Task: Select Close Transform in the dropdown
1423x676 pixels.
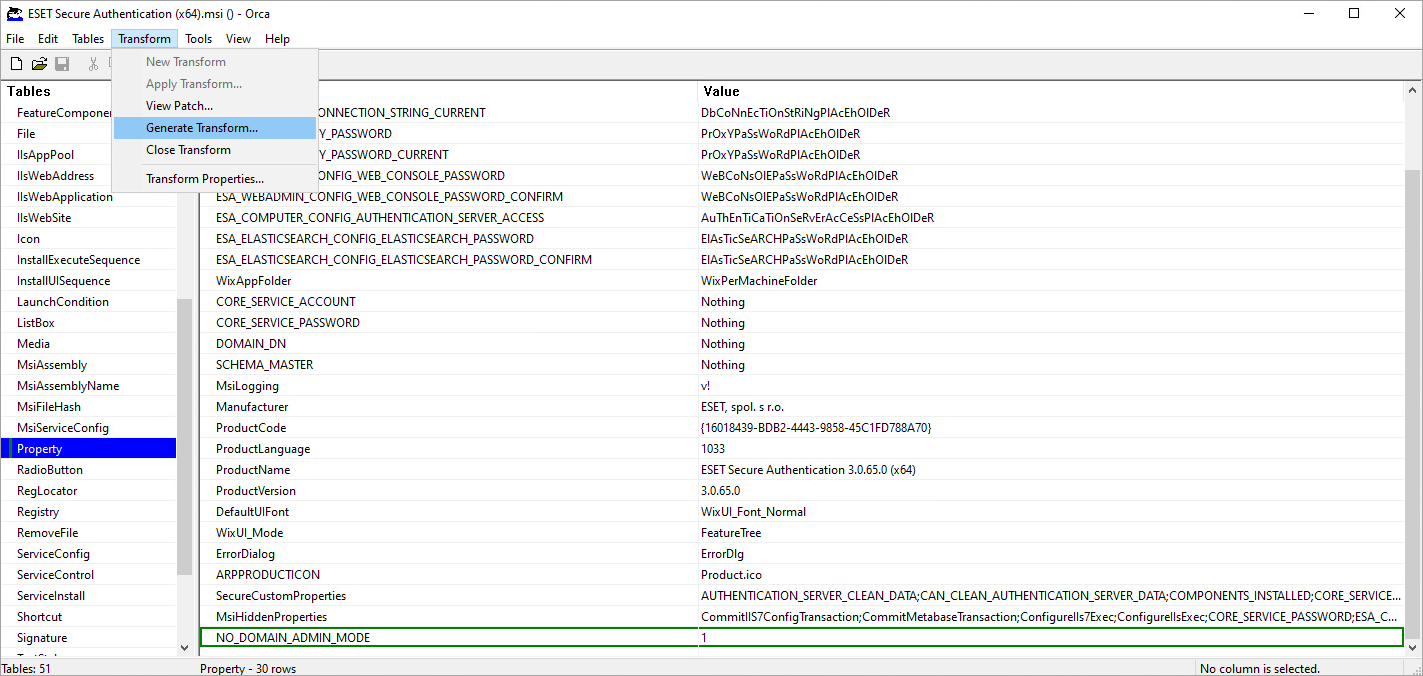Action: 188,150
